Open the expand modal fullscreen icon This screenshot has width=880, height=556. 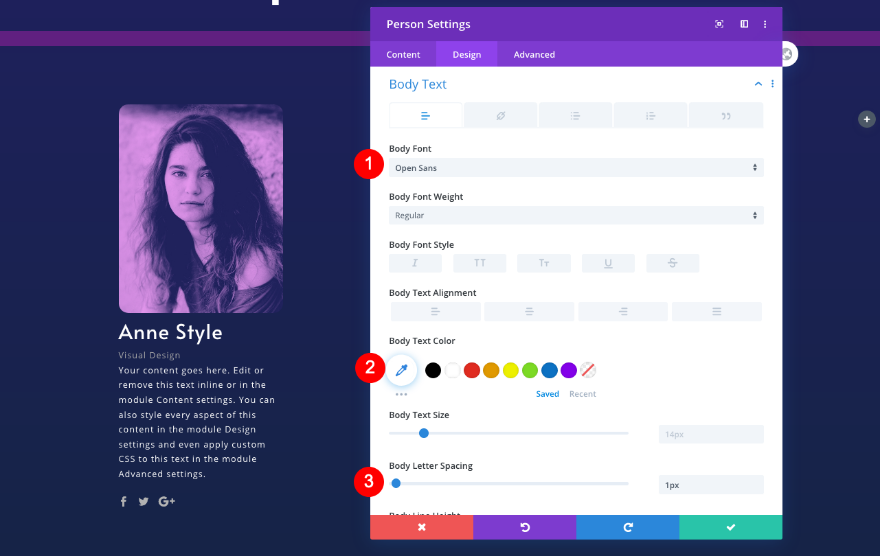719,24
